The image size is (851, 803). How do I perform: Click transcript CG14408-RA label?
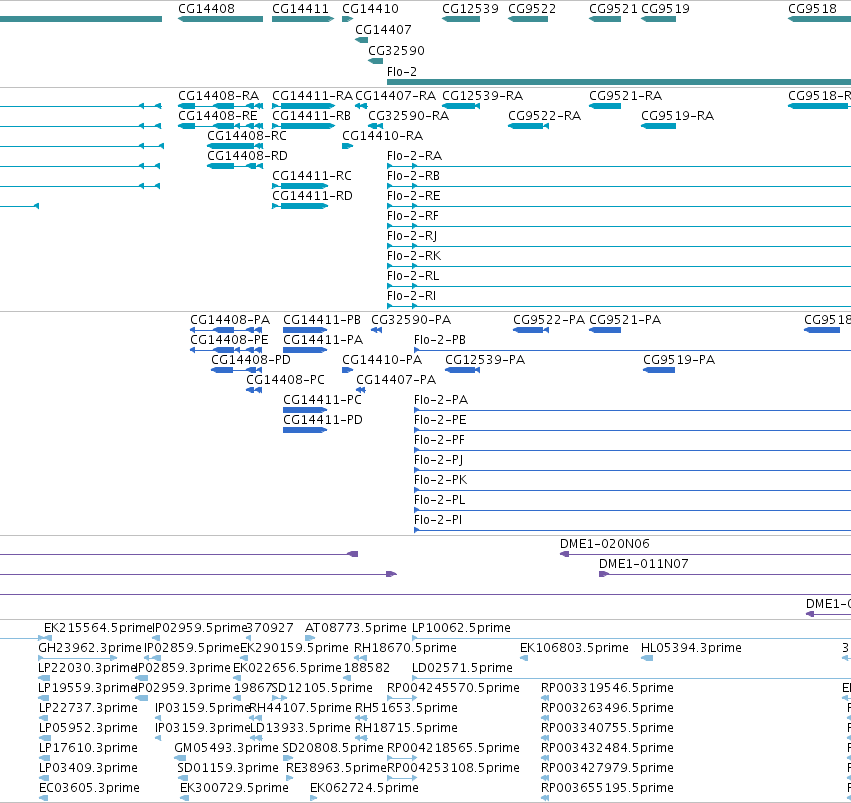[x=219, y=95]
